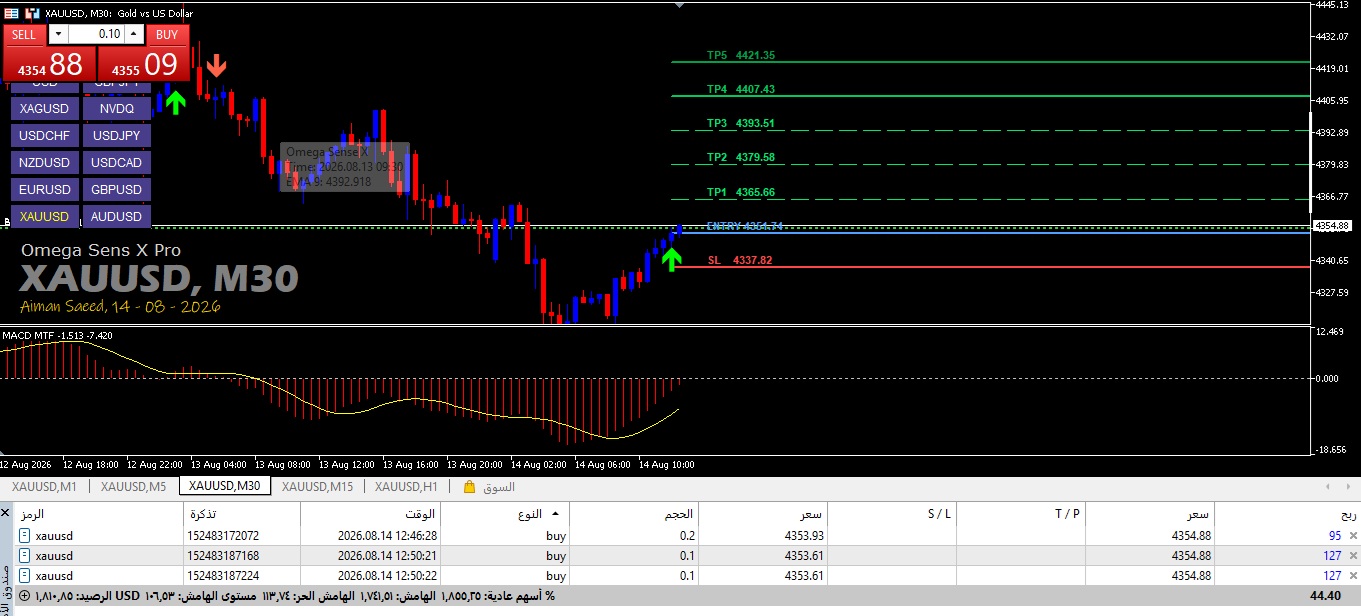Increase lot volume with the up arrow

pos(134,34)
